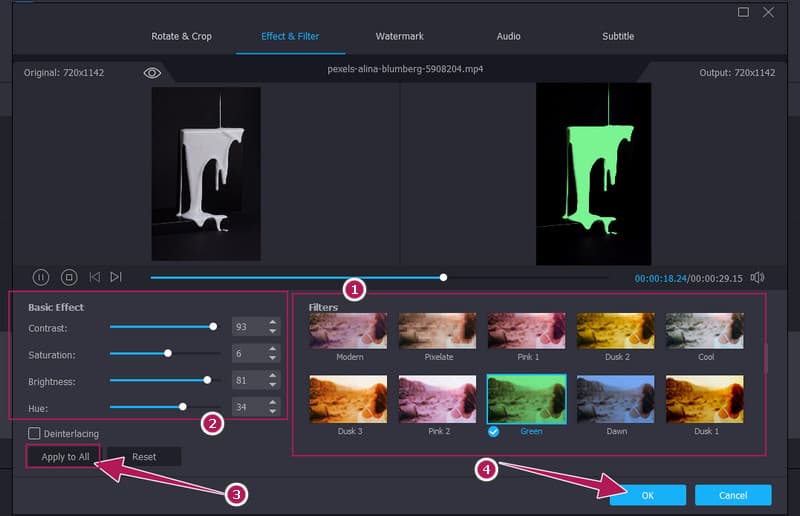Screen dimensions: 800x516
Task: Skip to the next frame
Action: 116,277
